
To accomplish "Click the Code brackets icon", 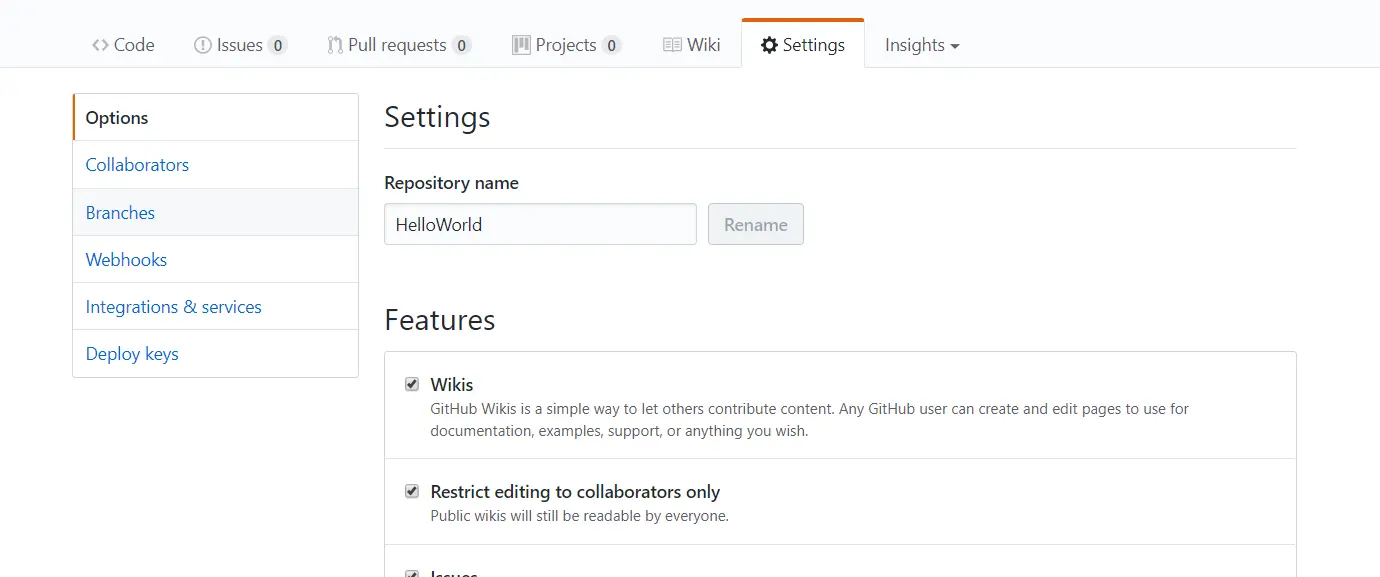I will [x=100, y=45].
